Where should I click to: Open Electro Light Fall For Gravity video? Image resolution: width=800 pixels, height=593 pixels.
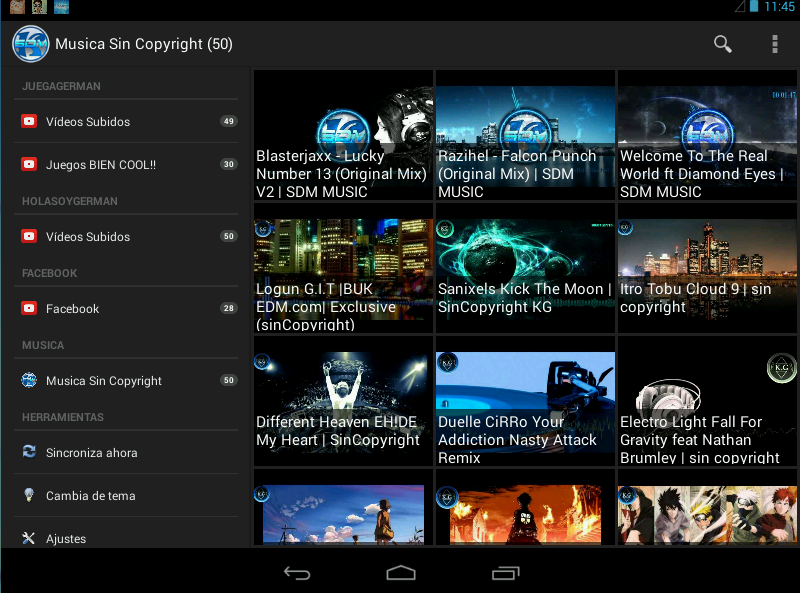point(707,401)
